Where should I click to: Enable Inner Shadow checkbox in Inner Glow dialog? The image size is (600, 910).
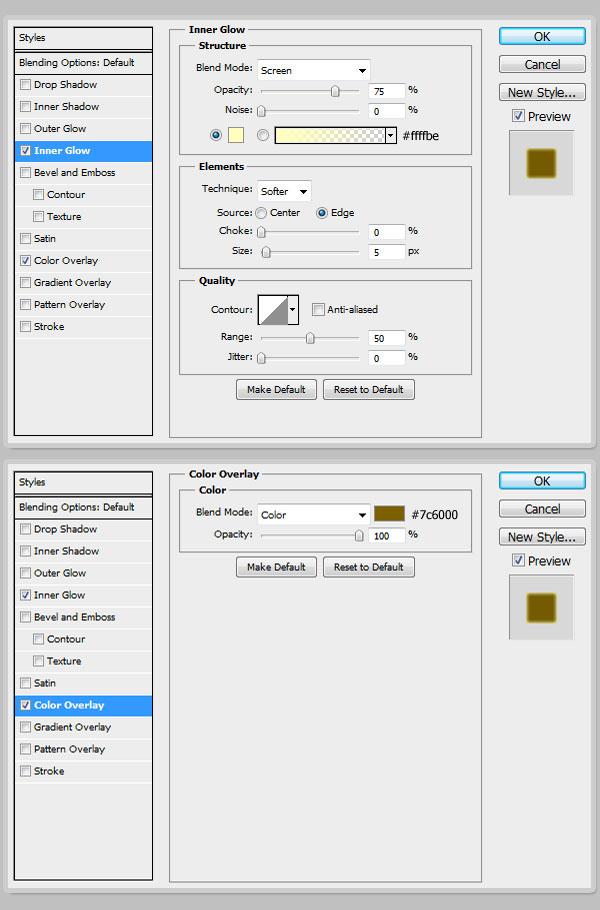(26, 107)
